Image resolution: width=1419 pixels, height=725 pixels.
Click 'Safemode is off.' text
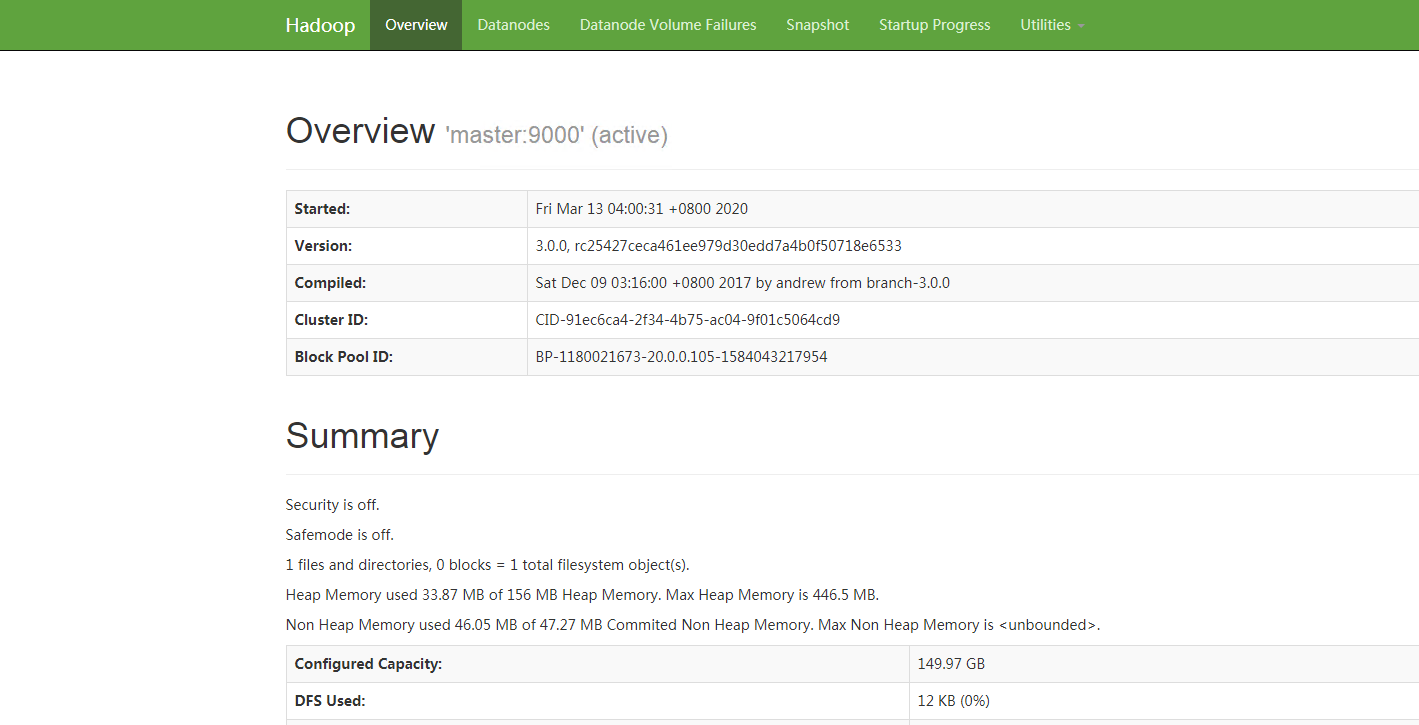click(340, 535)
